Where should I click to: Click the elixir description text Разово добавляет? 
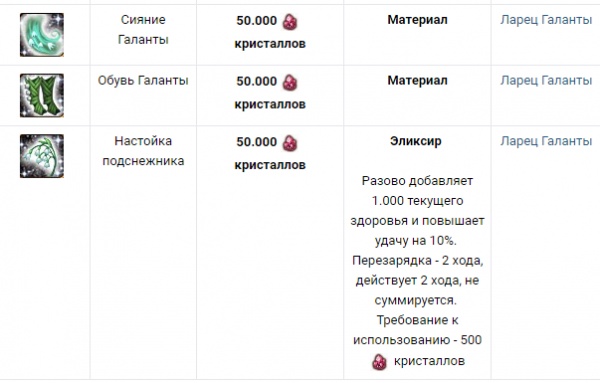point(417,181)
